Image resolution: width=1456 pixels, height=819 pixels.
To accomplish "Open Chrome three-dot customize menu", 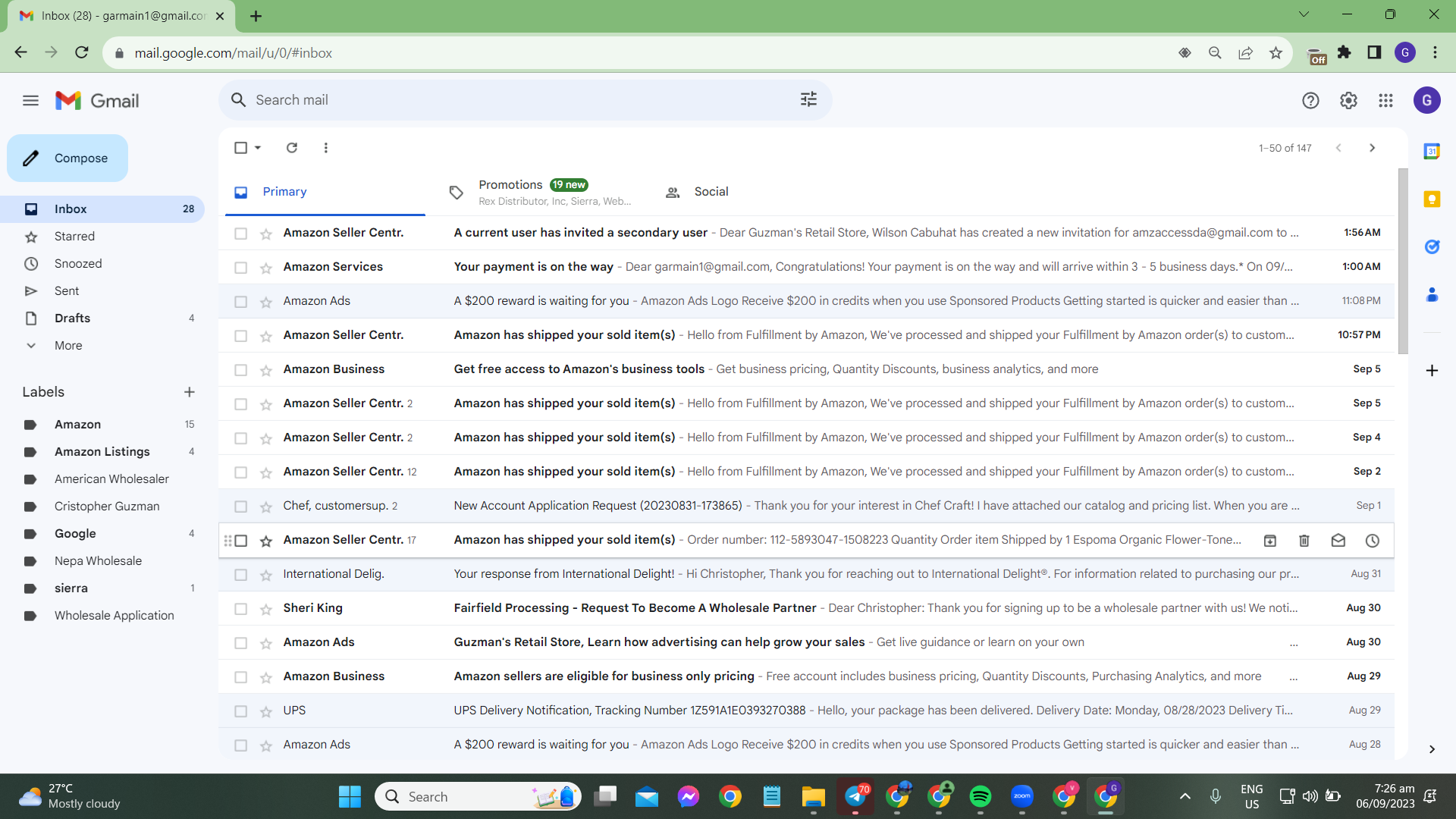I will point(1435,52).
